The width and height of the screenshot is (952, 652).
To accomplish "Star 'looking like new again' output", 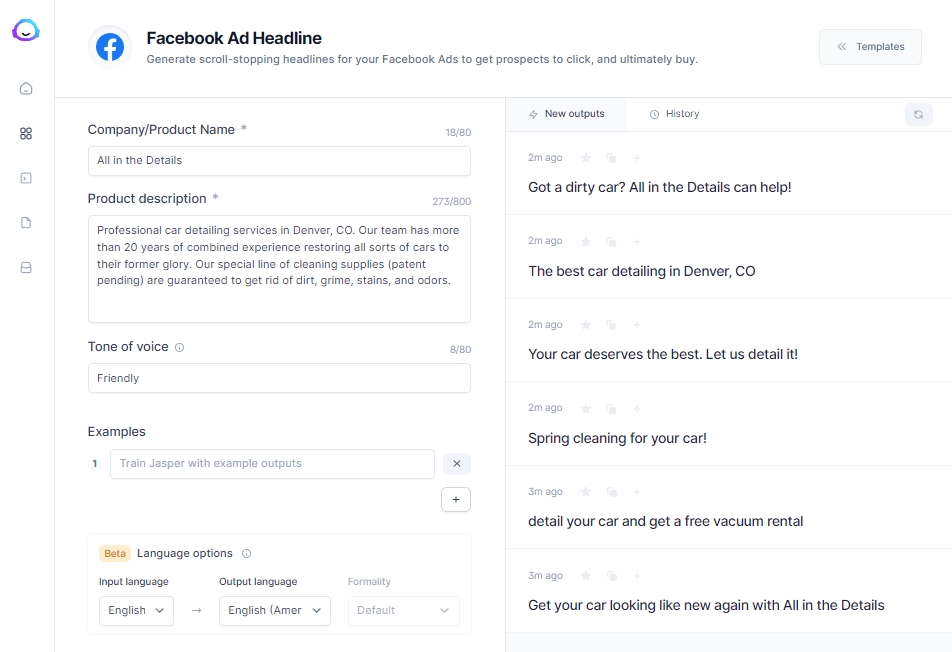I will 586,576.
